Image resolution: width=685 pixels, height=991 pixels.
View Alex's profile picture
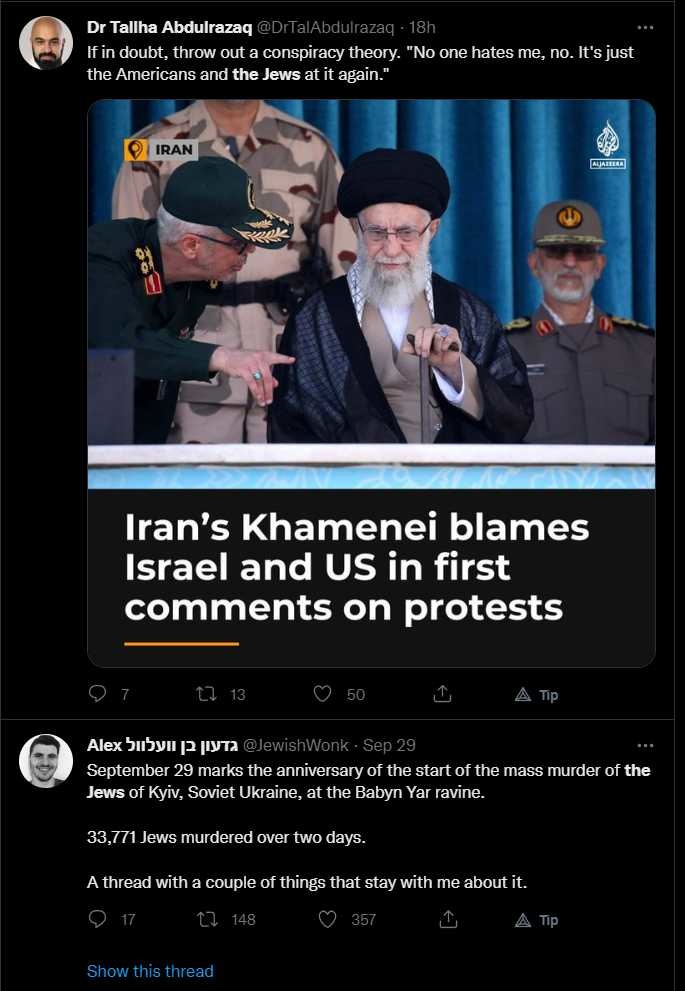(x=46, y=761)
